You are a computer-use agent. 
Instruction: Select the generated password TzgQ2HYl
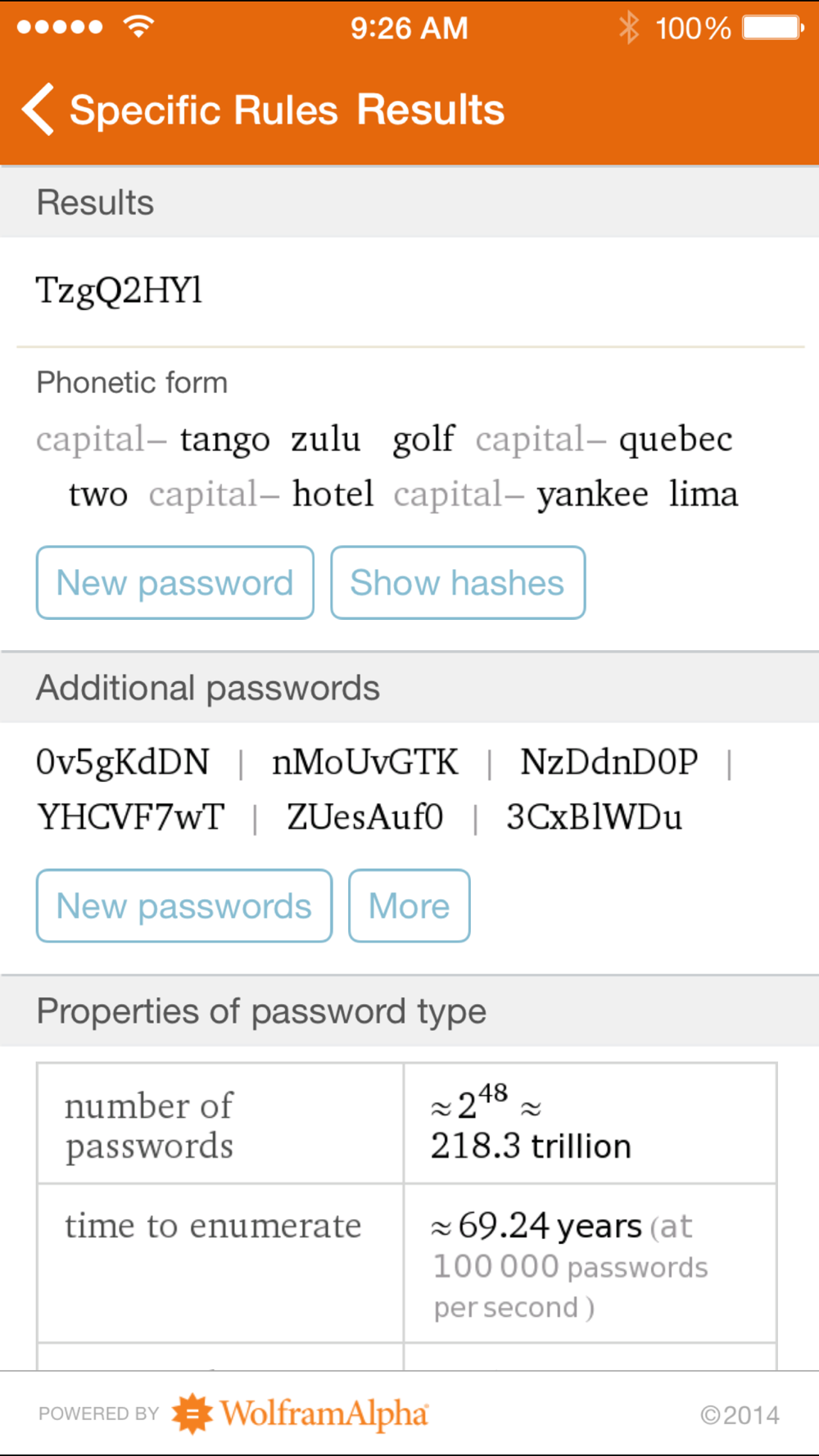[x=120, y=292]
